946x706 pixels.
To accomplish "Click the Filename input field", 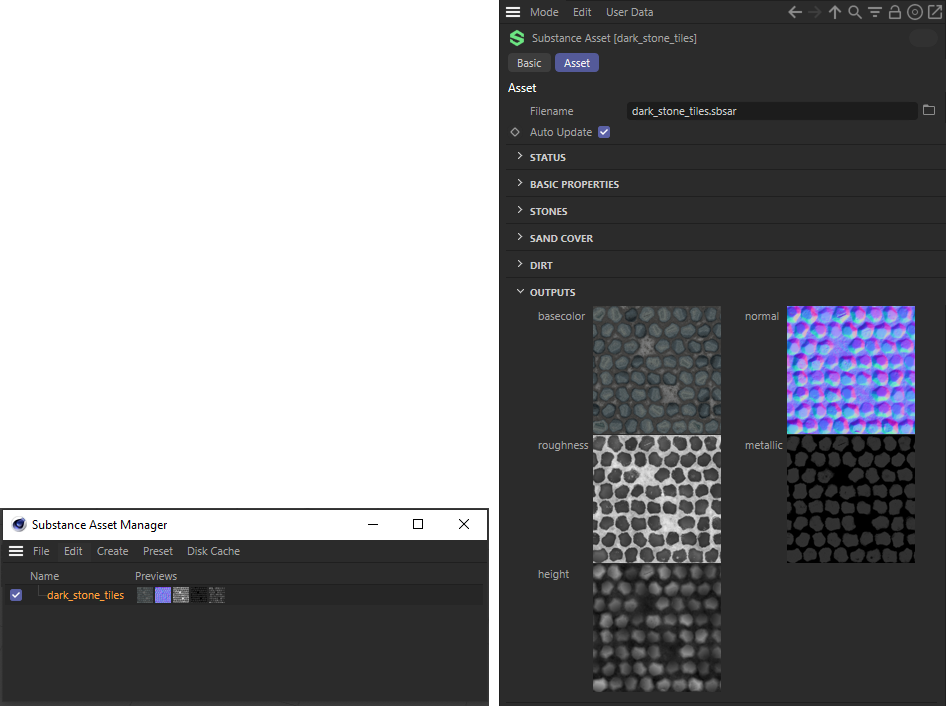I will point(772,111).
